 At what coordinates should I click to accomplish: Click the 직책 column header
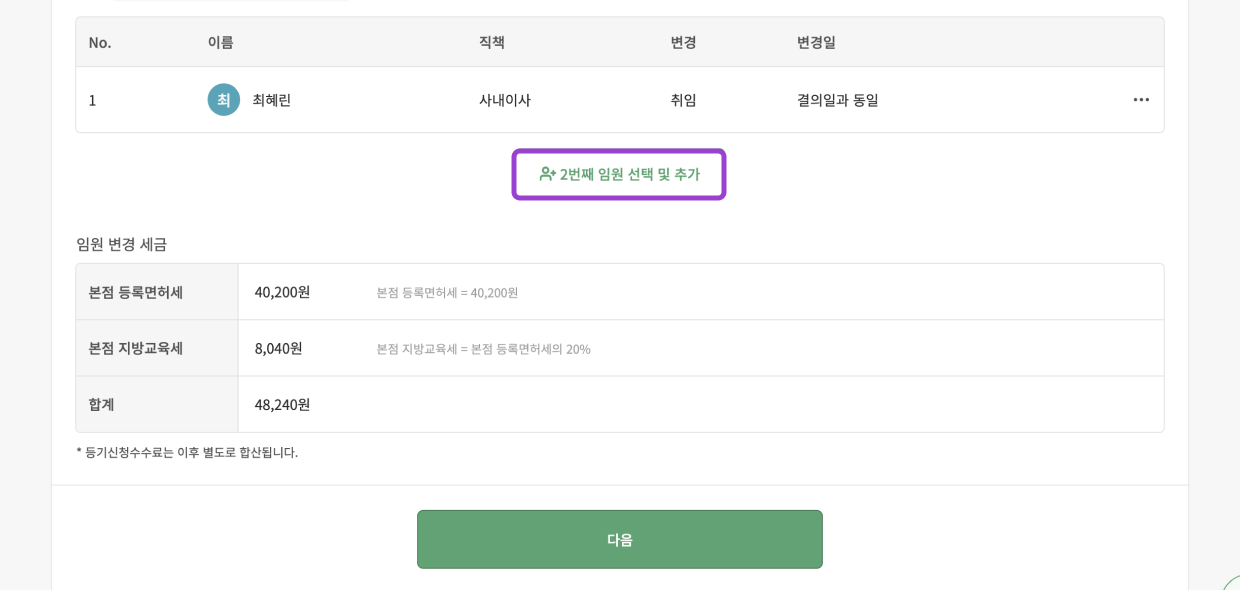tap(492, 42)
